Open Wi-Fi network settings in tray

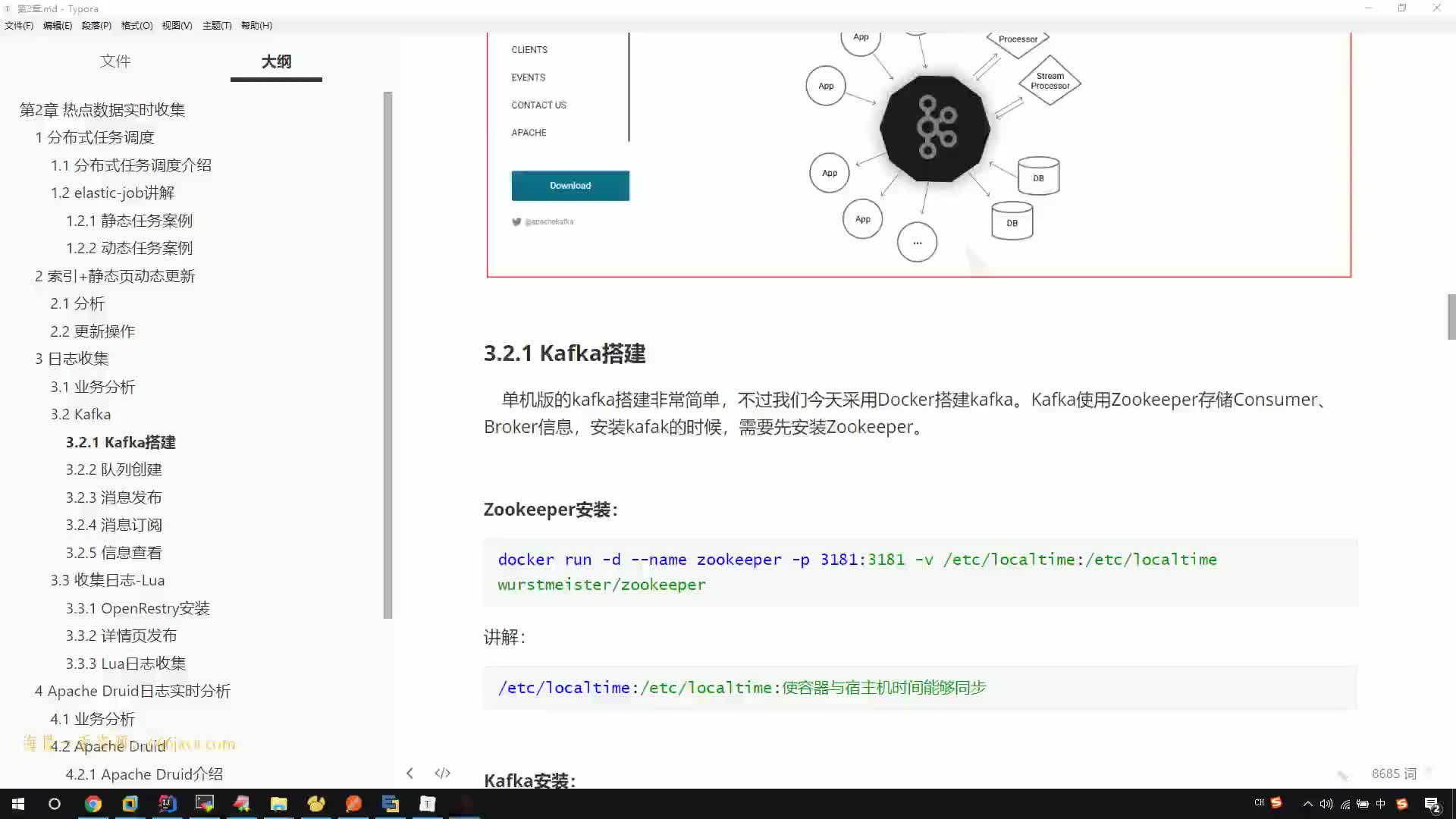[x=1345, y=804]
